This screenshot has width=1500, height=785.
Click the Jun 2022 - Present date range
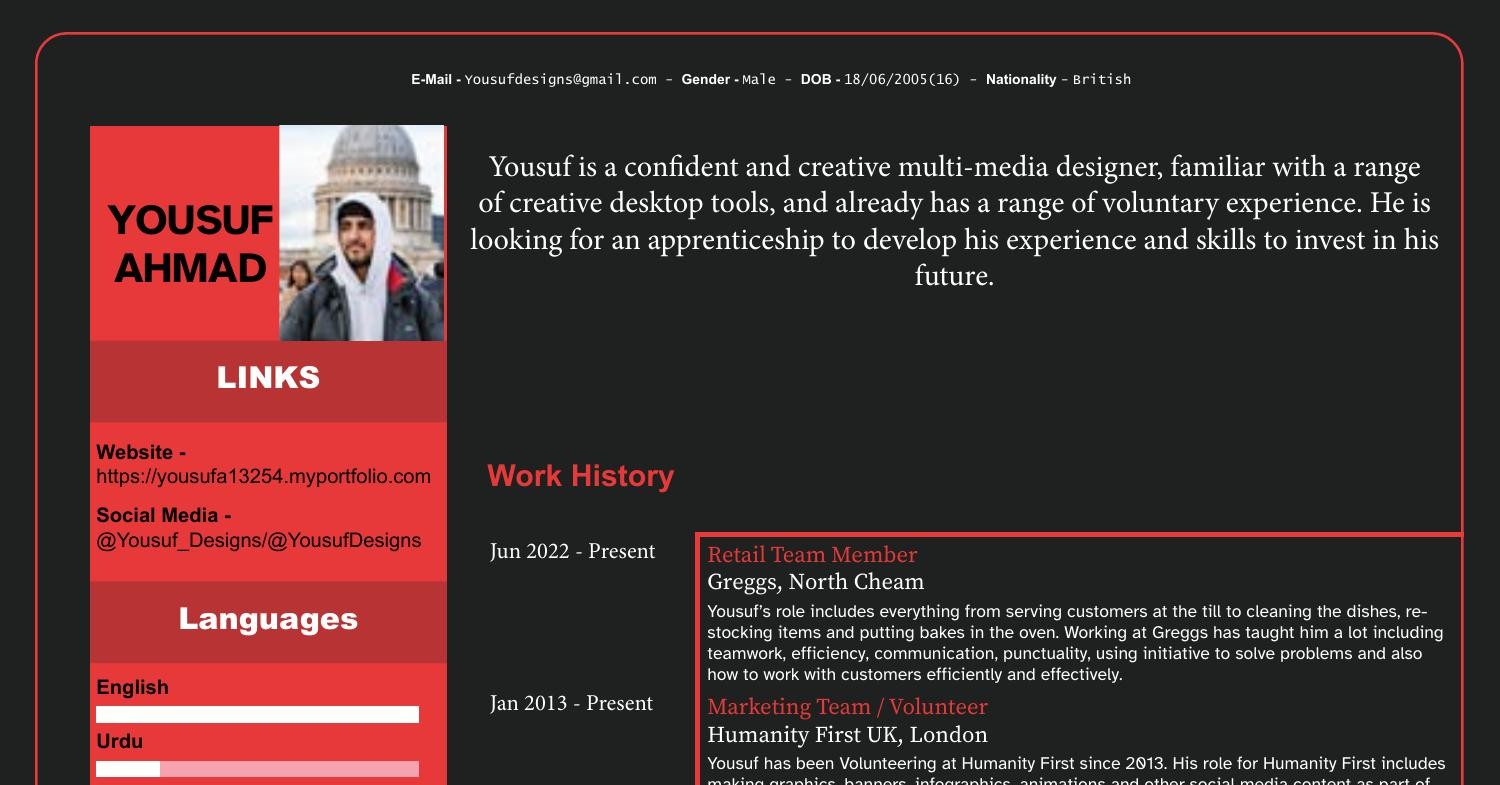click(572, 551)
